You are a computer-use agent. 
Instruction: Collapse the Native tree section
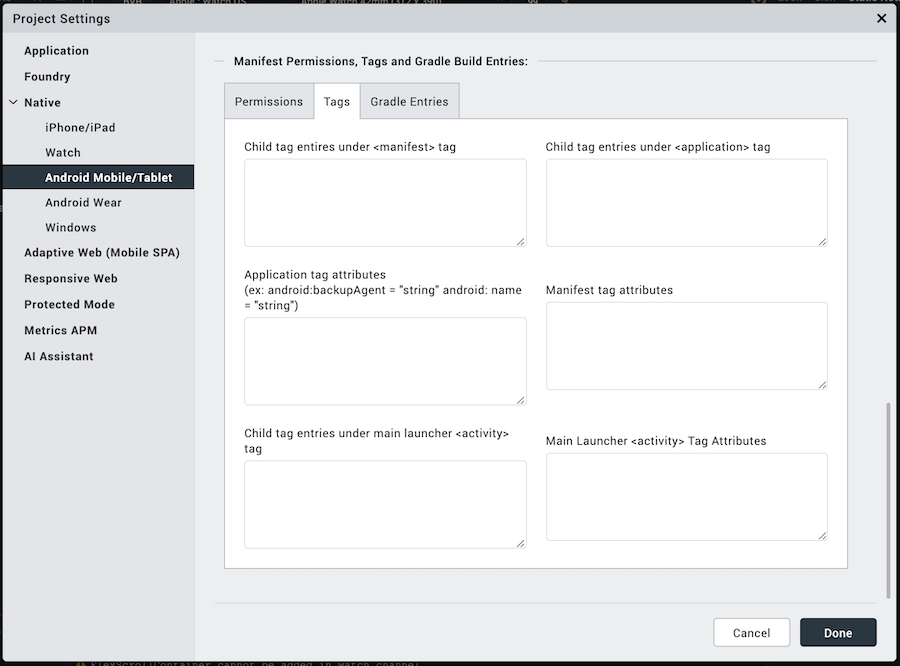13,102
